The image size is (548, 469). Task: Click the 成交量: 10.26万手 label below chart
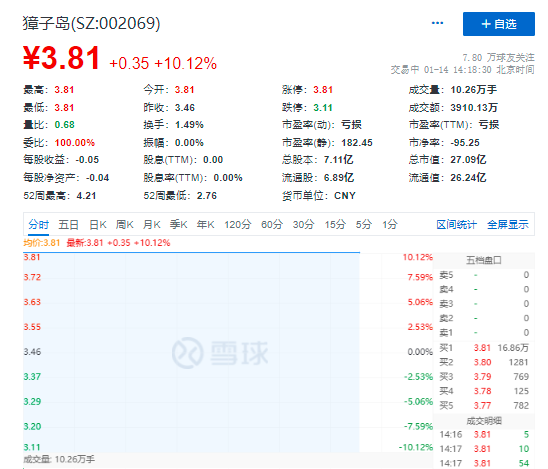[x=59, y=459]
